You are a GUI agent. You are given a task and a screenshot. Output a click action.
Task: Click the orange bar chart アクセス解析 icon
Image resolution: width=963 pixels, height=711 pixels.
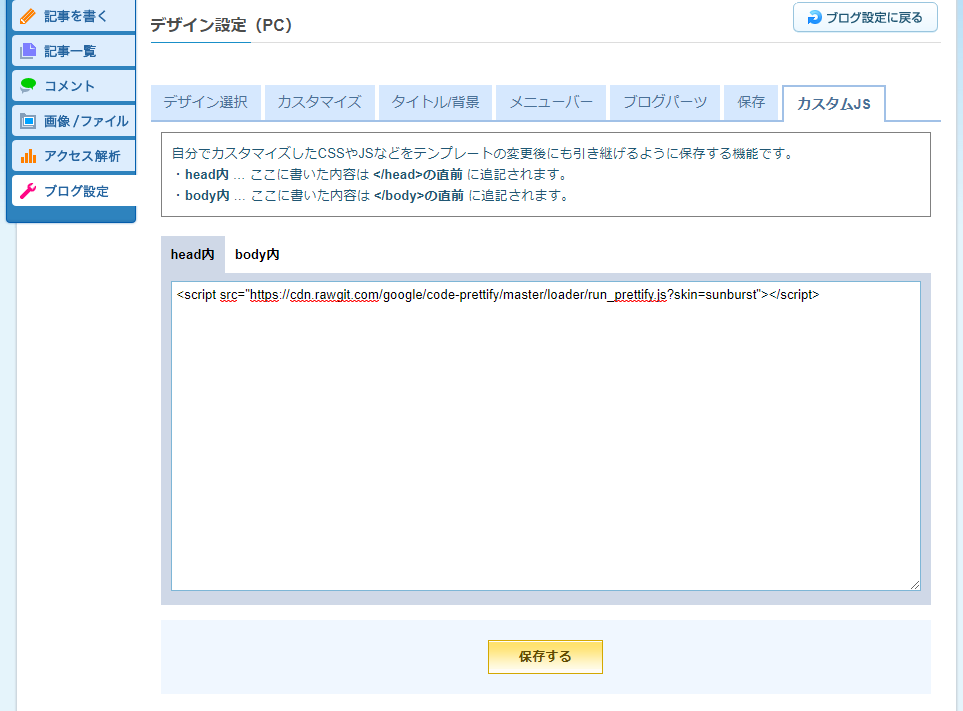click(x=28, y=156)
